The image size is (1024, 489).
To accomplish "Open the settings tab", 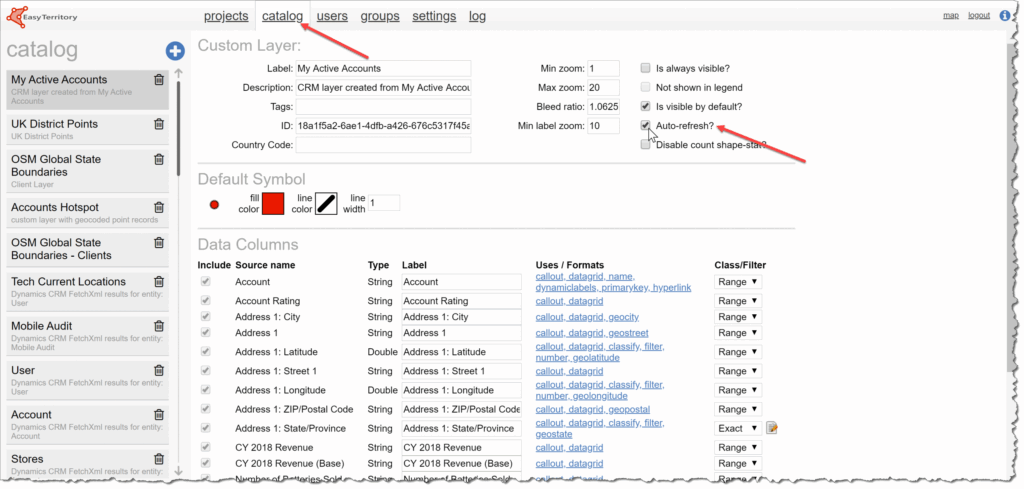I will 434,16.
